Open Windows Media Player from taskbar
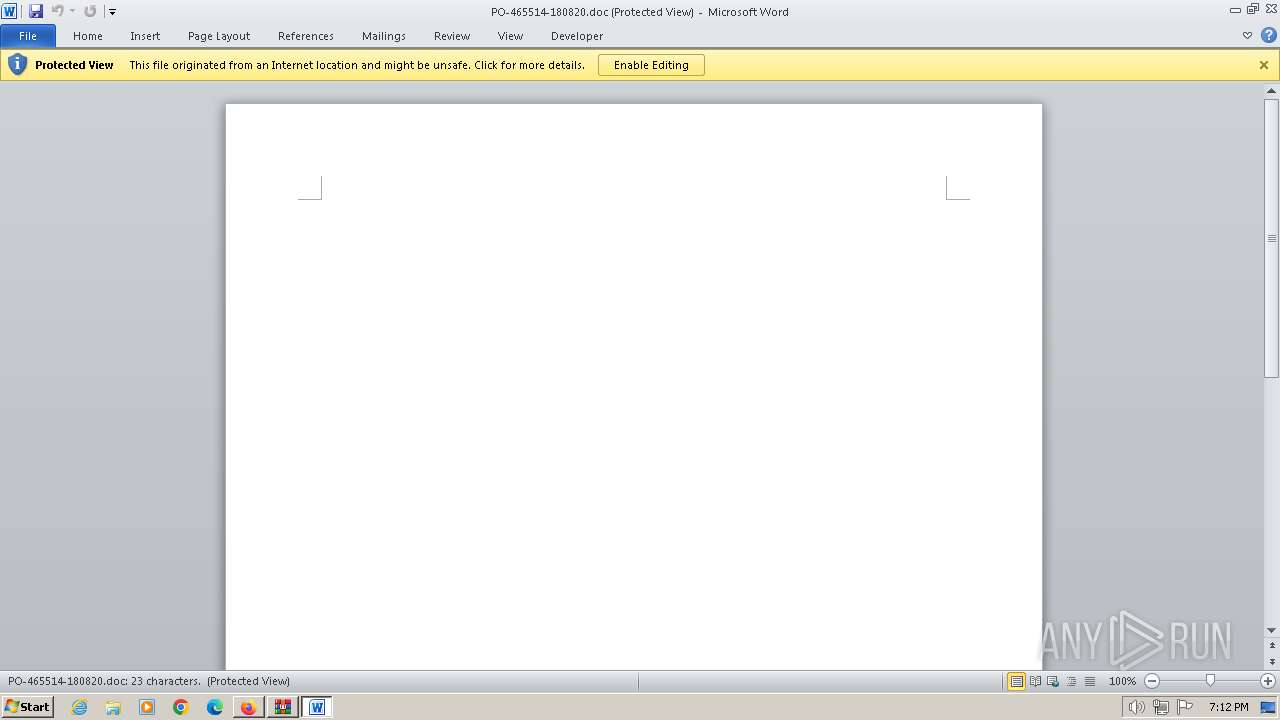Viewport: 1280px width, 720px height. 147,707
